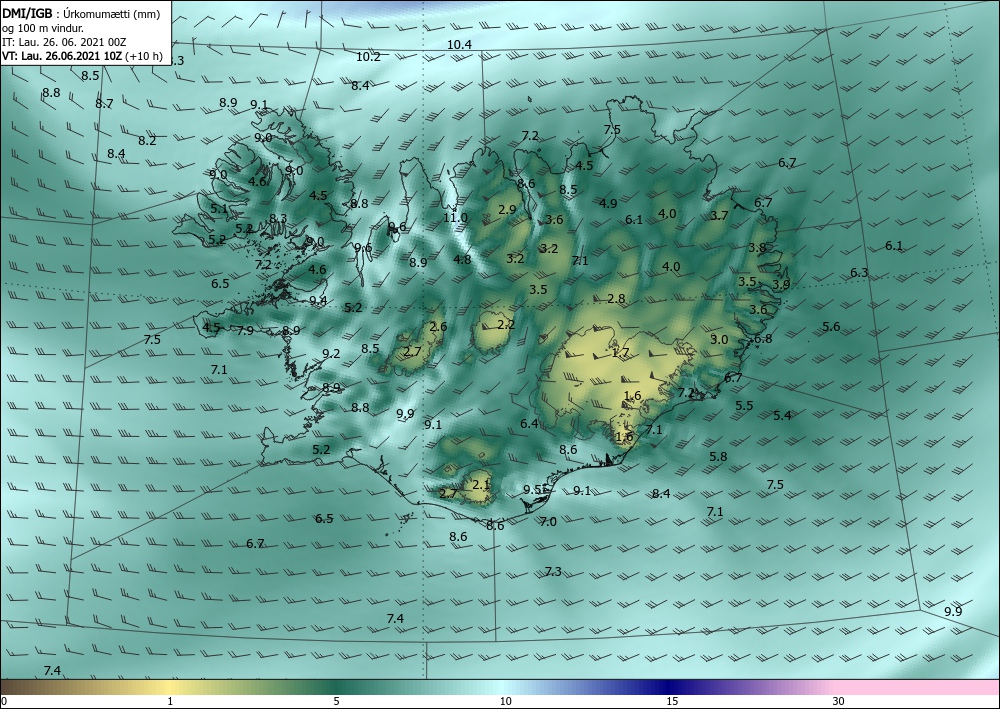Click the 2.2 value on the glacier
This screenshot has width=1000, height=709.
tap(506, 325)
